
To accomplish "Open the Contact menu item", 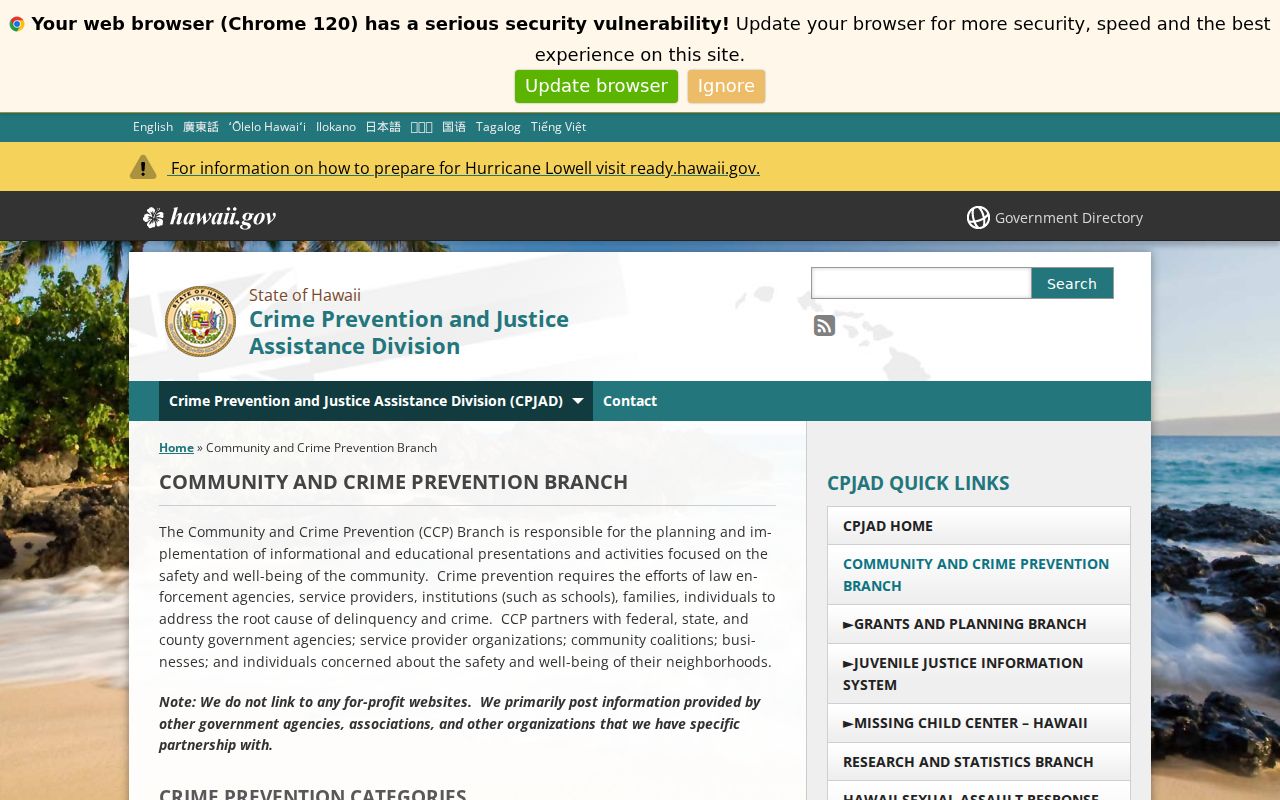I will point(630,401).
